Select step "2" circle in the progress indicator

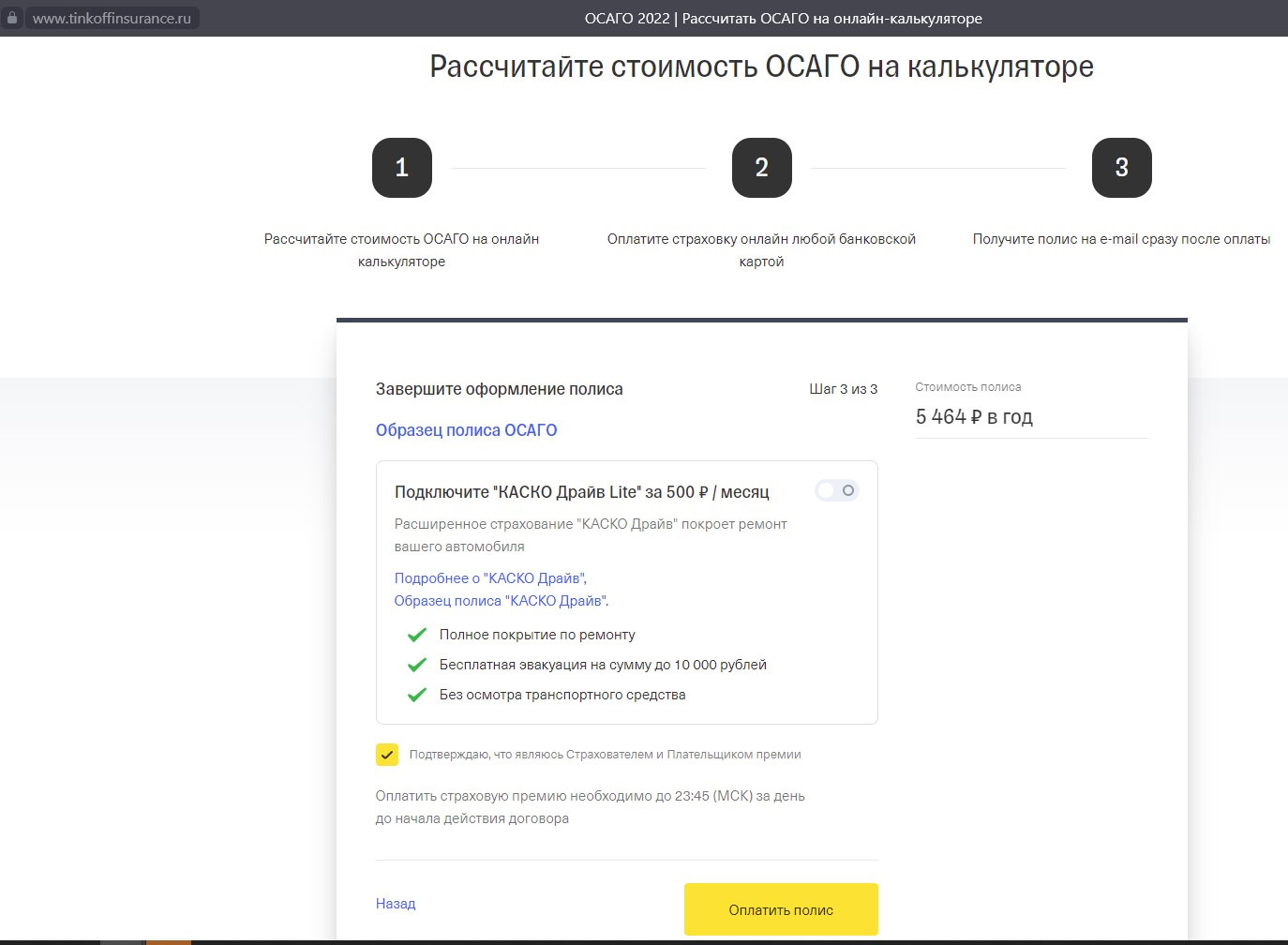pyautogui.click(x=761, y=168)
